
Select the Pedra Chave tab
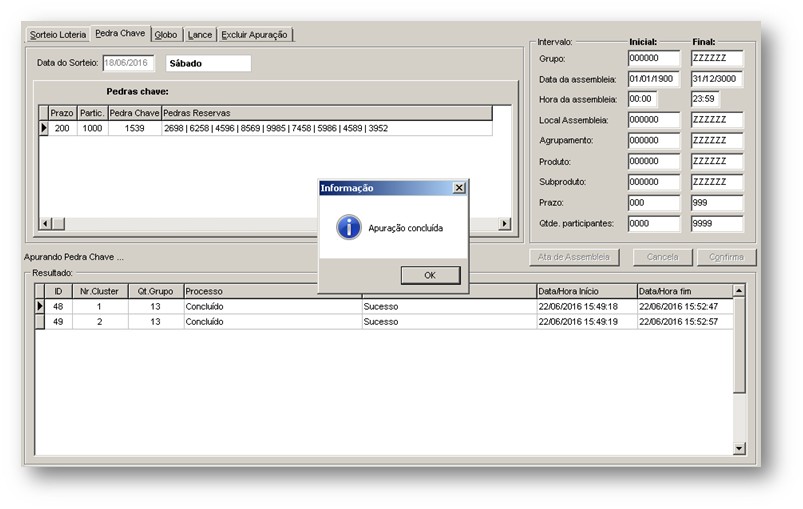coord(120,33)
